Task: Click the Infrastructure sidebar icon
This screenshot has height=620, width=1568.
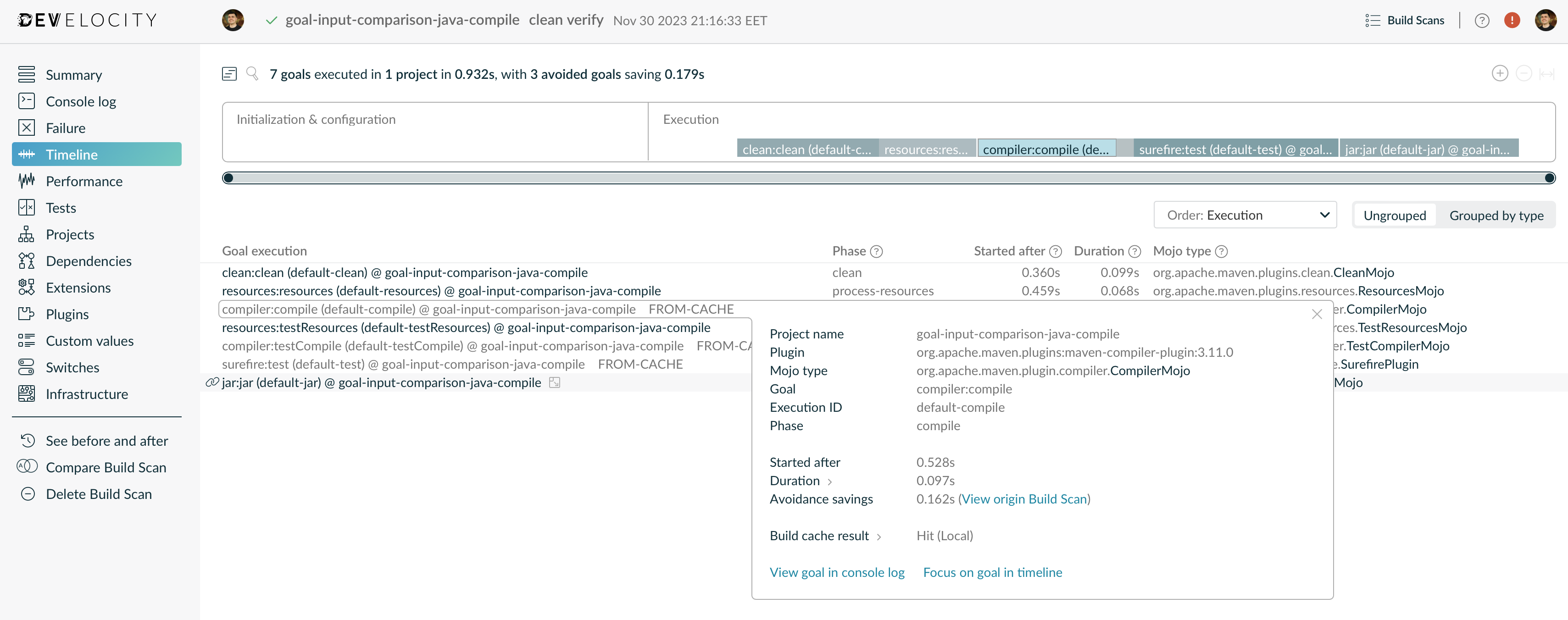Action: coord(27,393)
